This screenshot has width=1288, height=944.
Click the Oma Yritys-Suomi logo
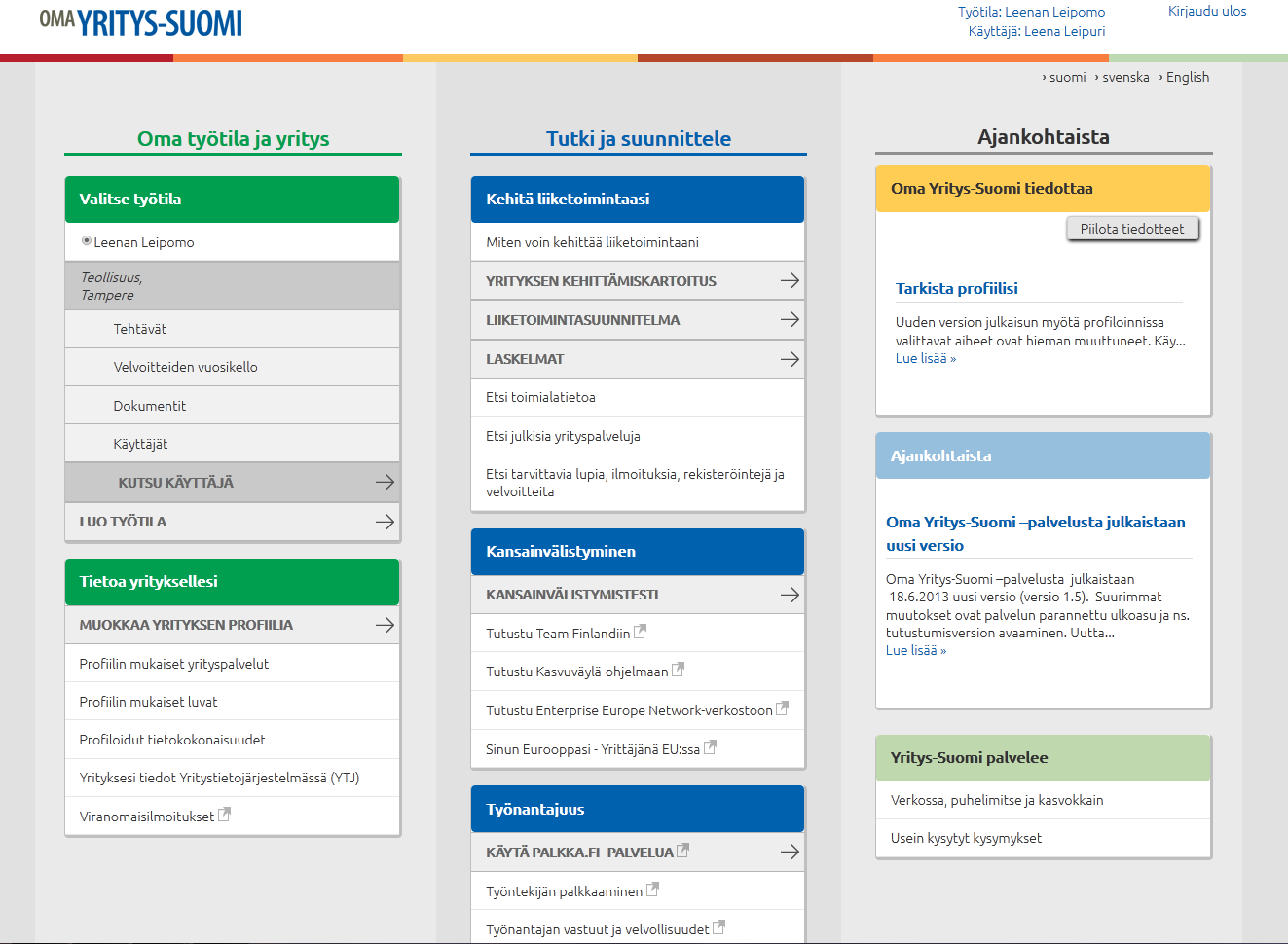tap(141, 22)
